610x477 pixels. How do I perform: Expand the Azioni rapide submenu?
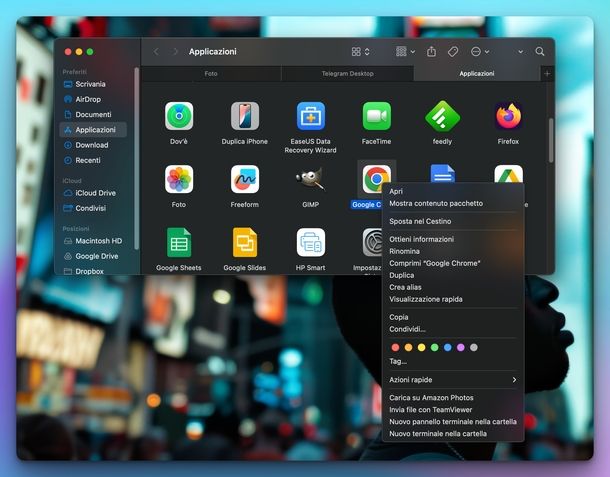[453, 380]
